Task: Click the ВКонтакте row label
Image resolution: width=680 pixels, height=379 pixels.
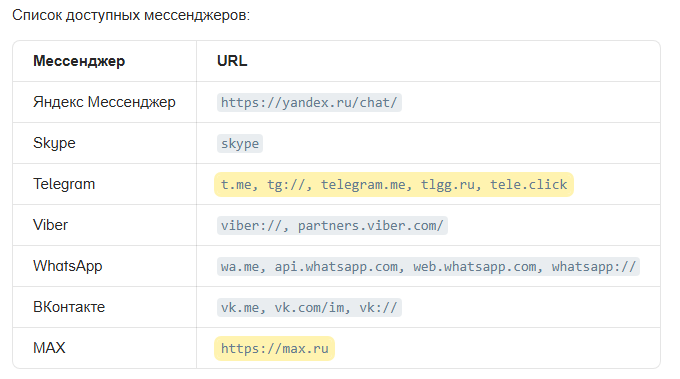Action: (x=69, y=307)
